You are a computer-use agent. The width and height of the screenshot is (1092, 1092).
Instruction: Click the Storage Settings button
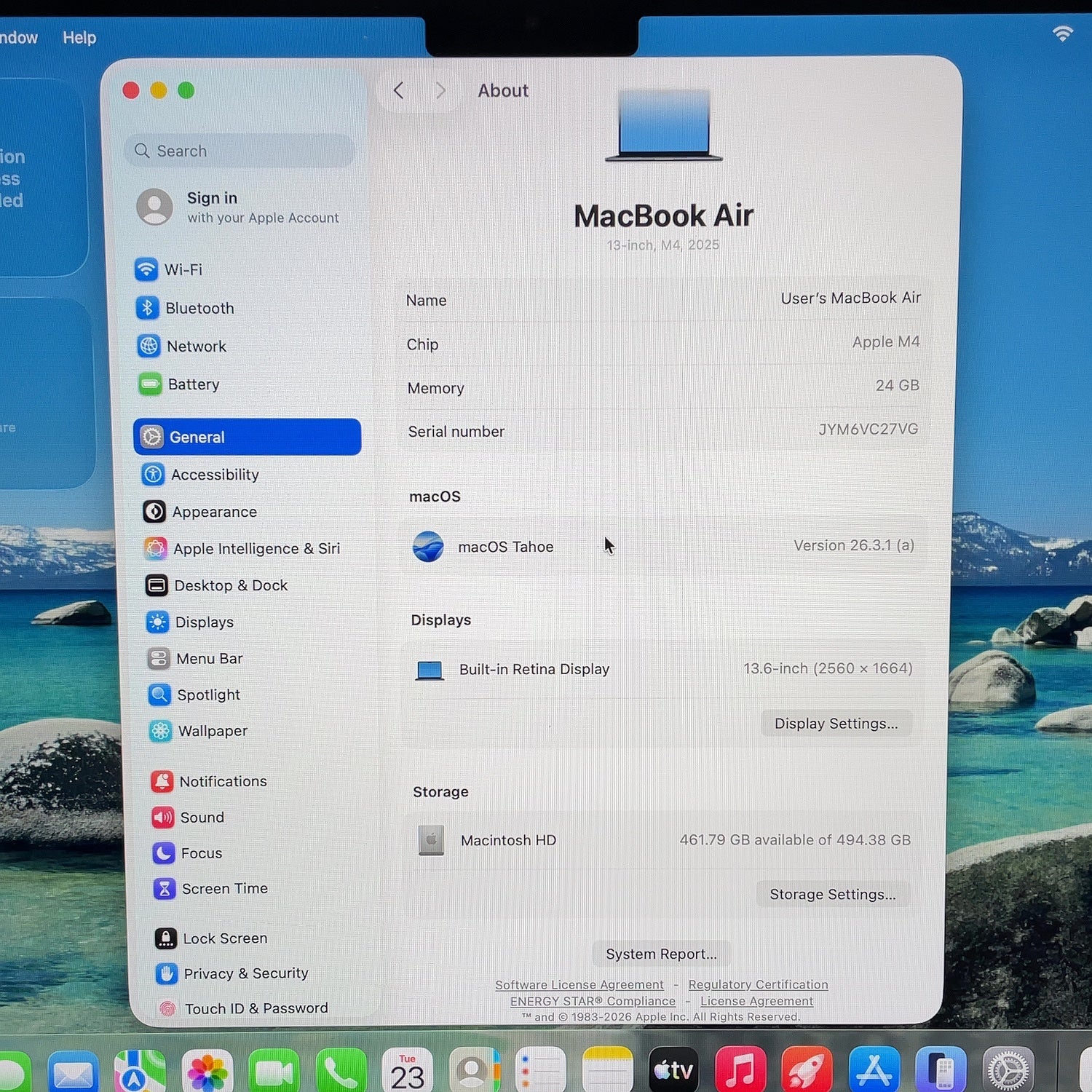[833, 894]
